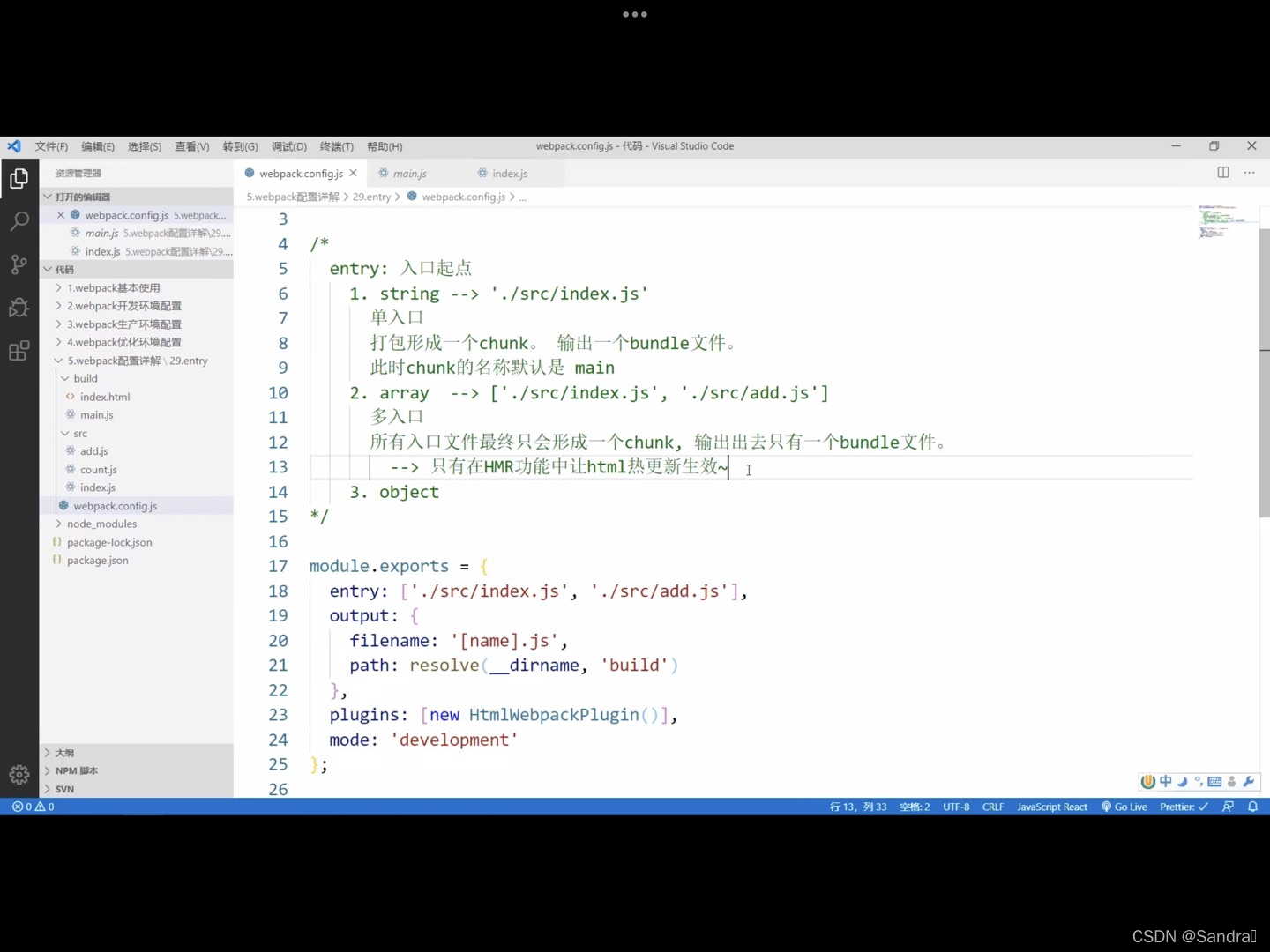Click the IME soft keyboard icon
Viewport: 1270px width, 952px height.
1214,781
